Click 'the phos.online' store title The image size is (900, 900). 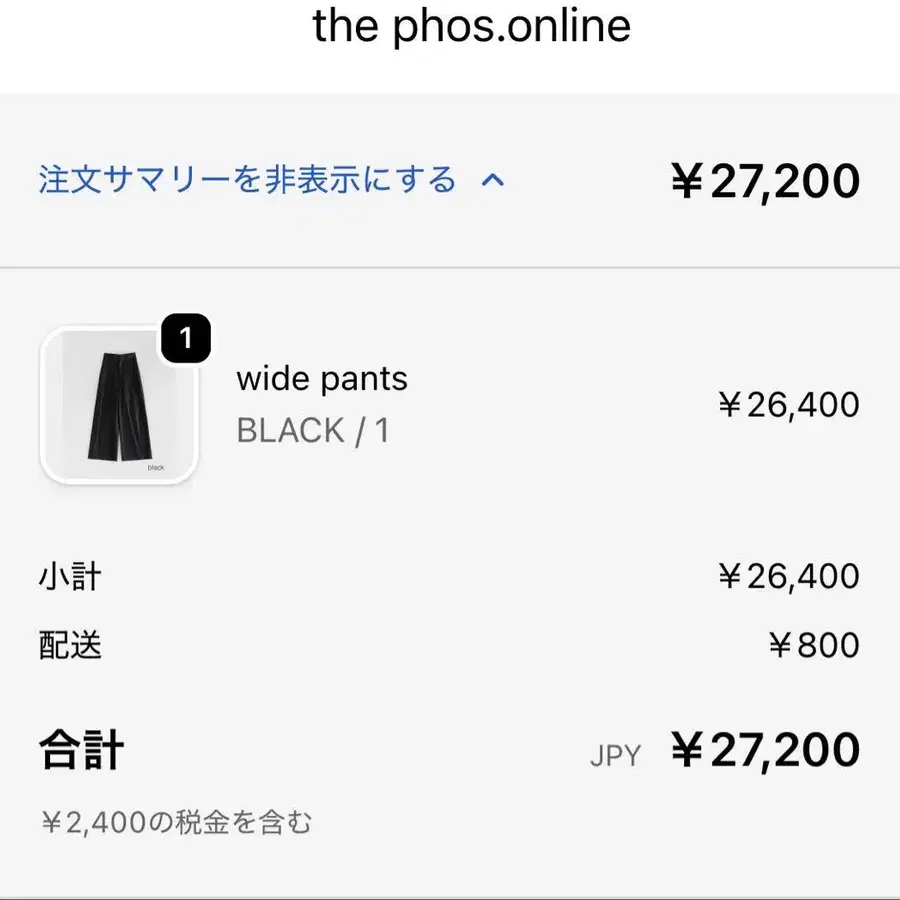coord(472,25)
